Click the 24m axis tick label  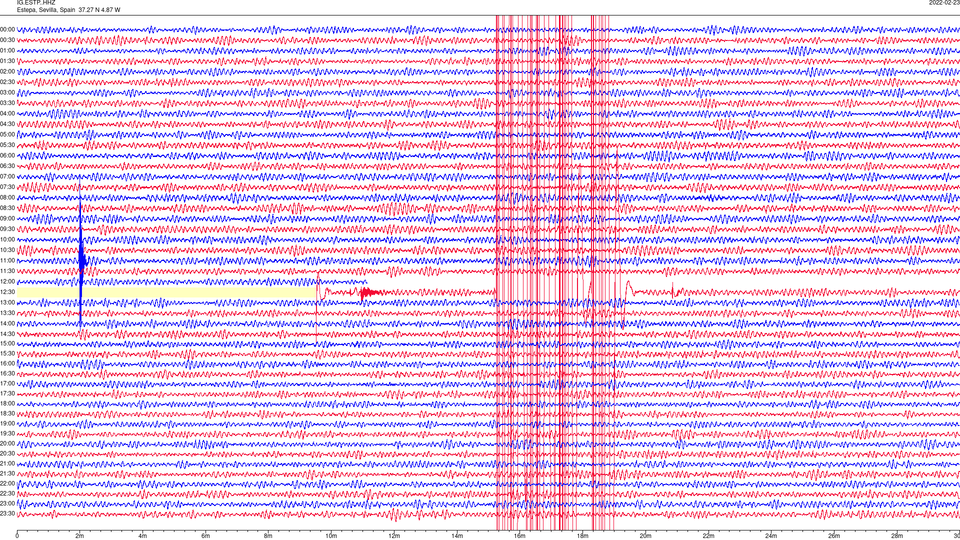(771, 536)
